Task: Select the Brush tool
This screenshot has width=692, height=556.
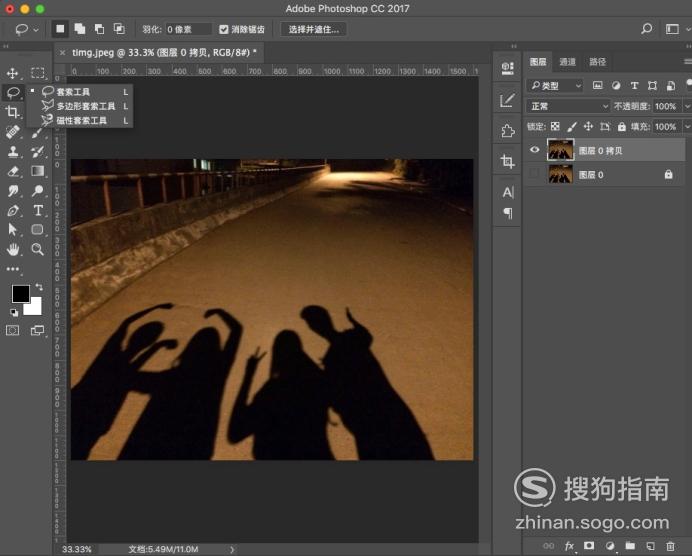Action: pyautogui.click(x=38, y=131)
